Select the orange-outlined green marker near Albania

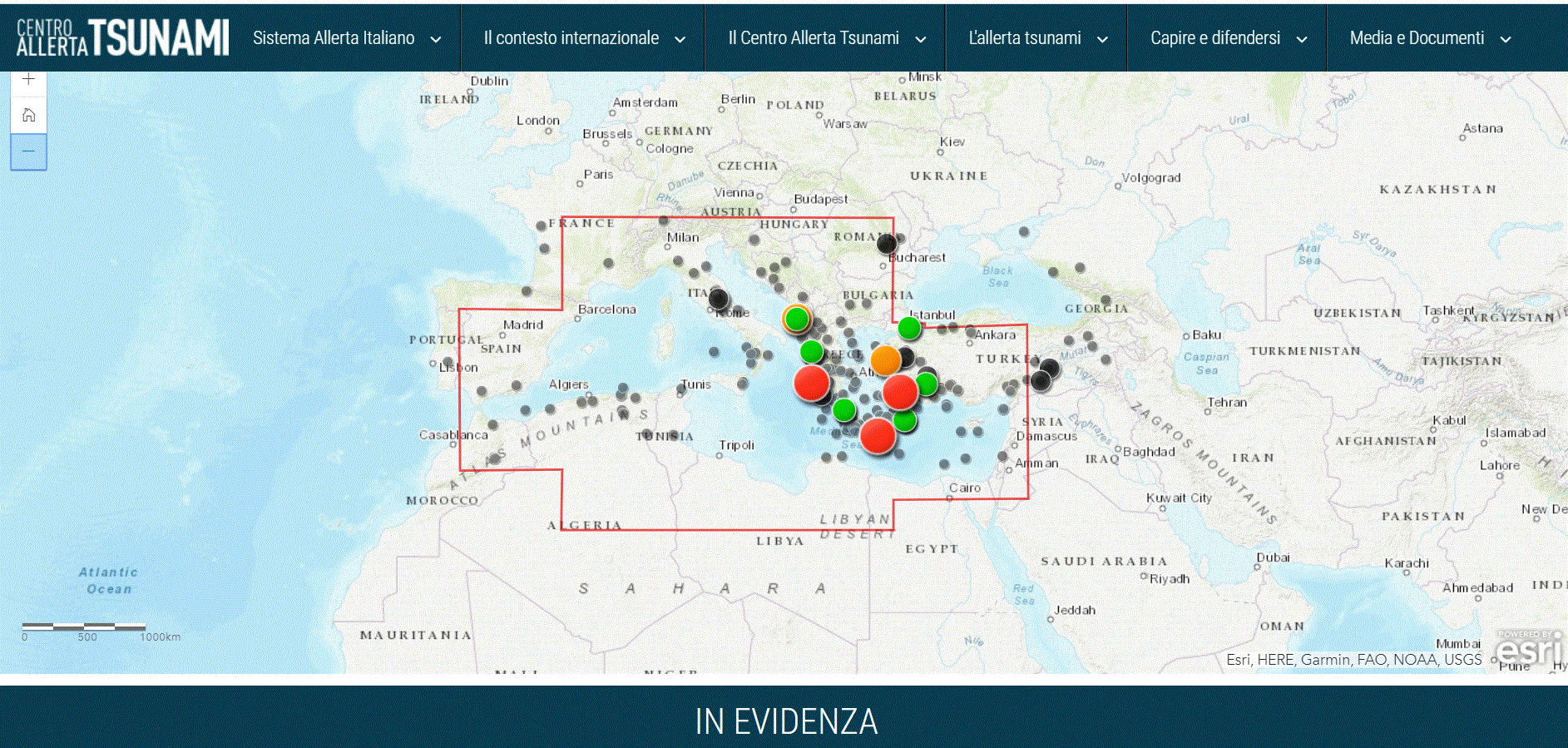pyautogui.click(x=797, y=318)
